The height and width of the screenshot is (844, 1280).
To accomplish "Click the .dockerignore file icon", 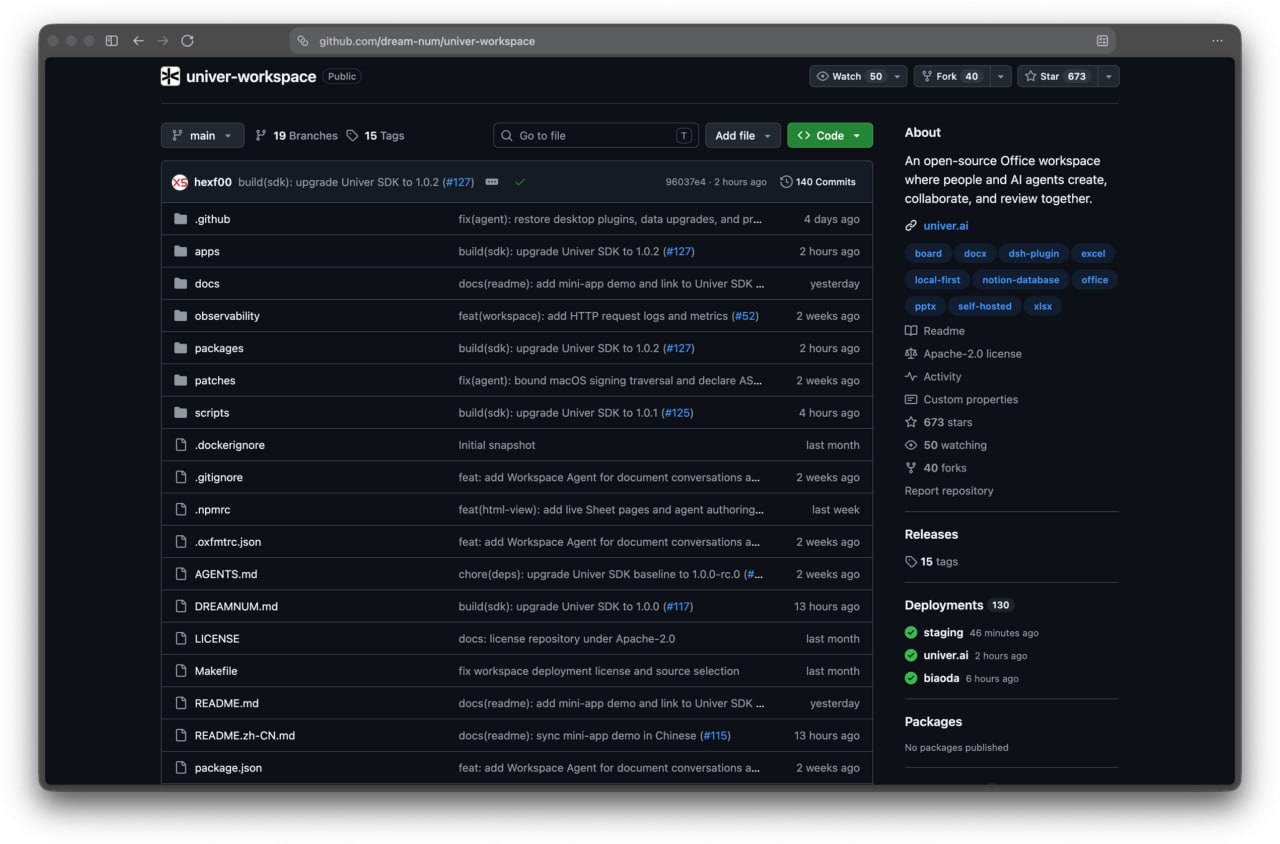I will [181, 445].
